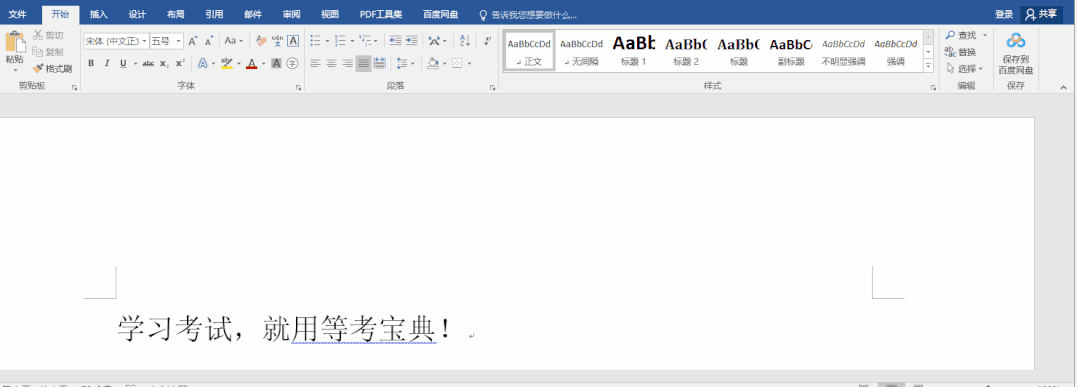This screenshot has height=387, width=1077.
Task: Open the 文件 (File) tab
Action: (18, 14)
